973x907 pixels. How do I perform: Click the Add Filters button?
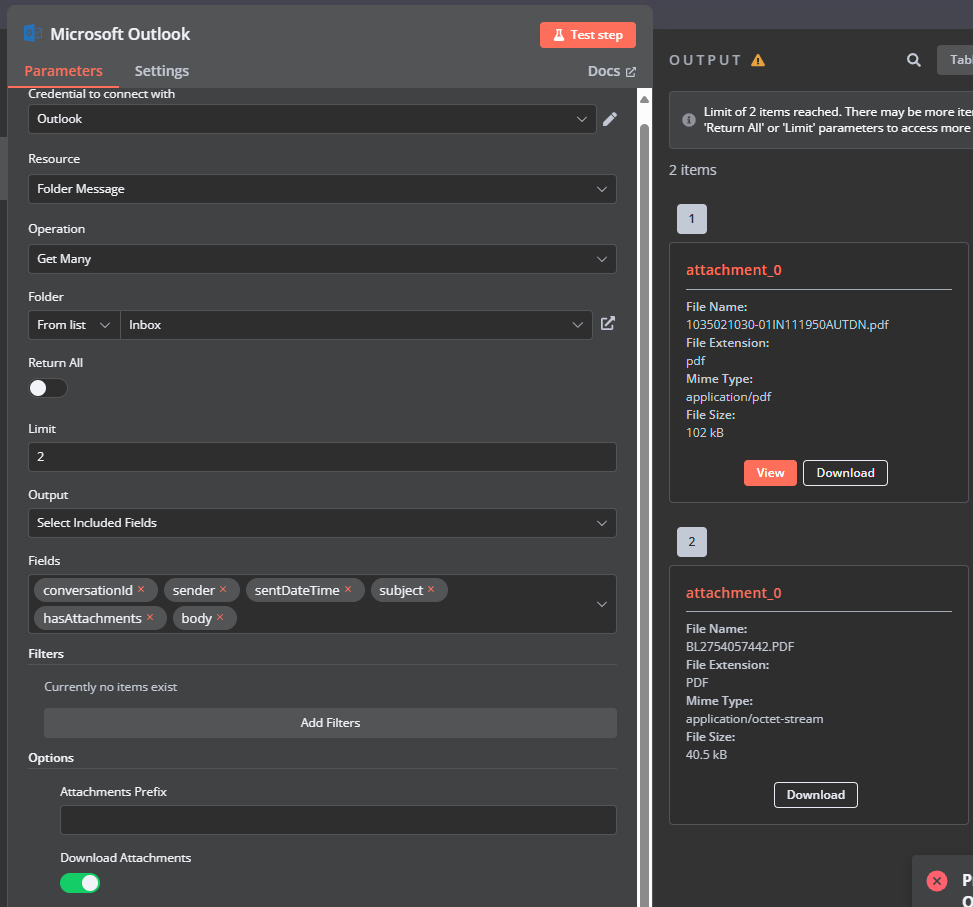330,723
